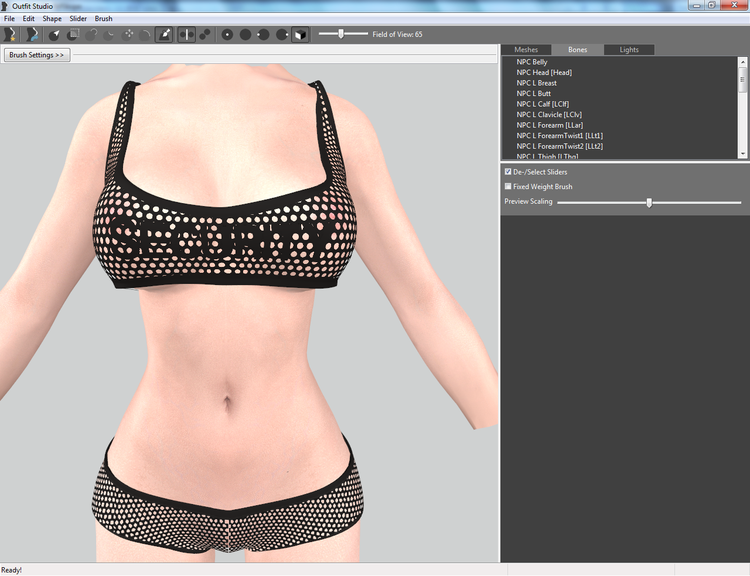Click the solid circle view icon
750x576 pixels.
coord(245,34)
